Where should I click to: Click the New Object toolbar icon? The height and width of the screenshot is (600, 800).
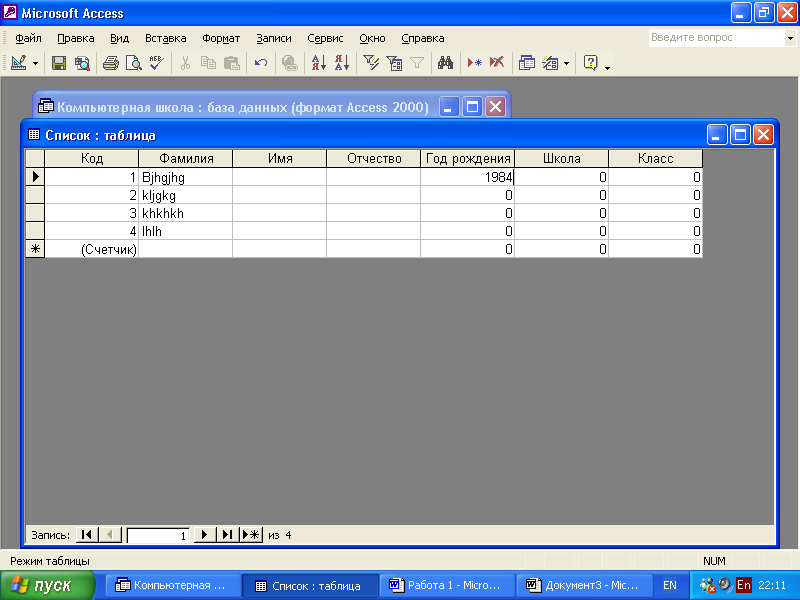click(x=550, y=63)
